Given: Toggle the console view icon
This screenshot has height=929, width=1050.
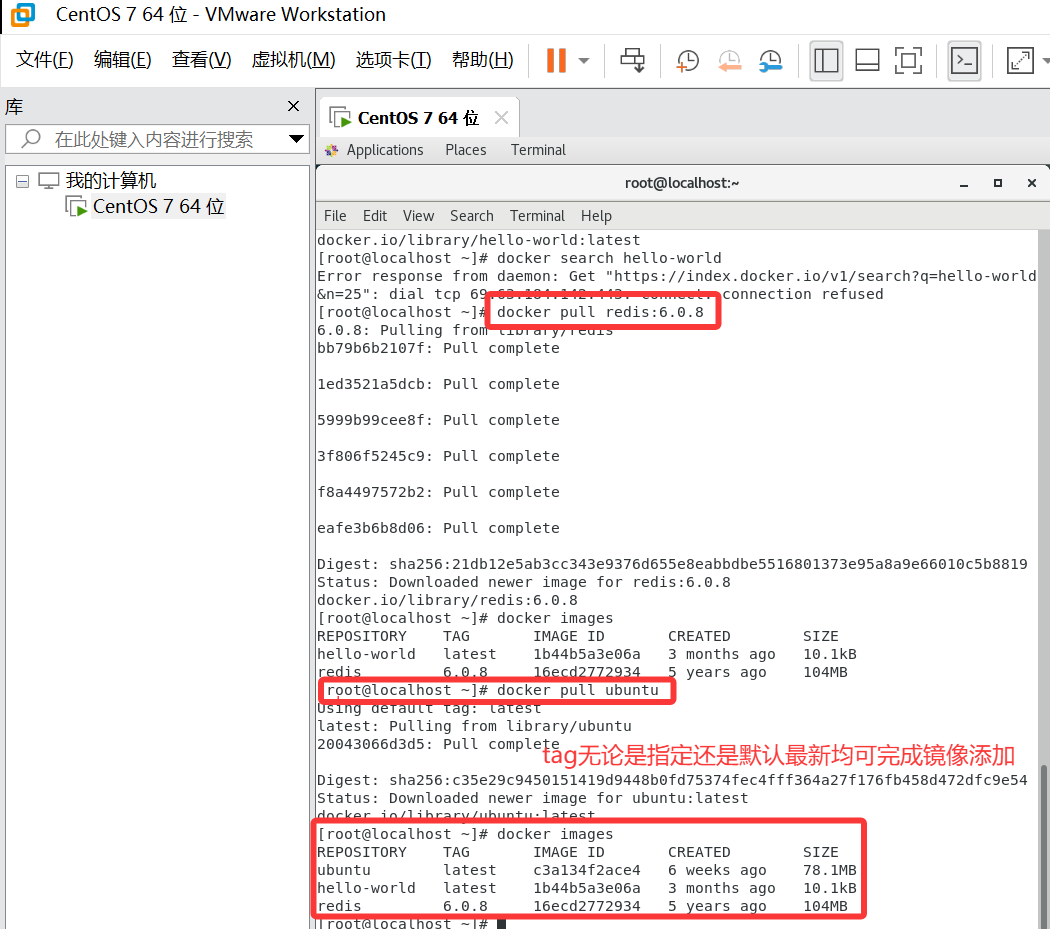Looking at the screenshot, I should [964, 60].
